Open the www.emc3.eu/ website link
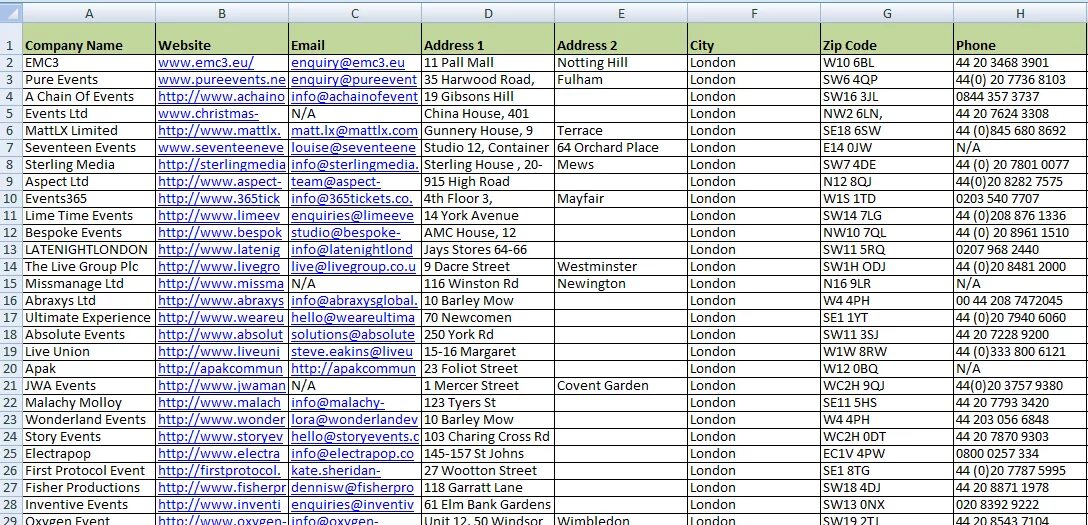 206,62
